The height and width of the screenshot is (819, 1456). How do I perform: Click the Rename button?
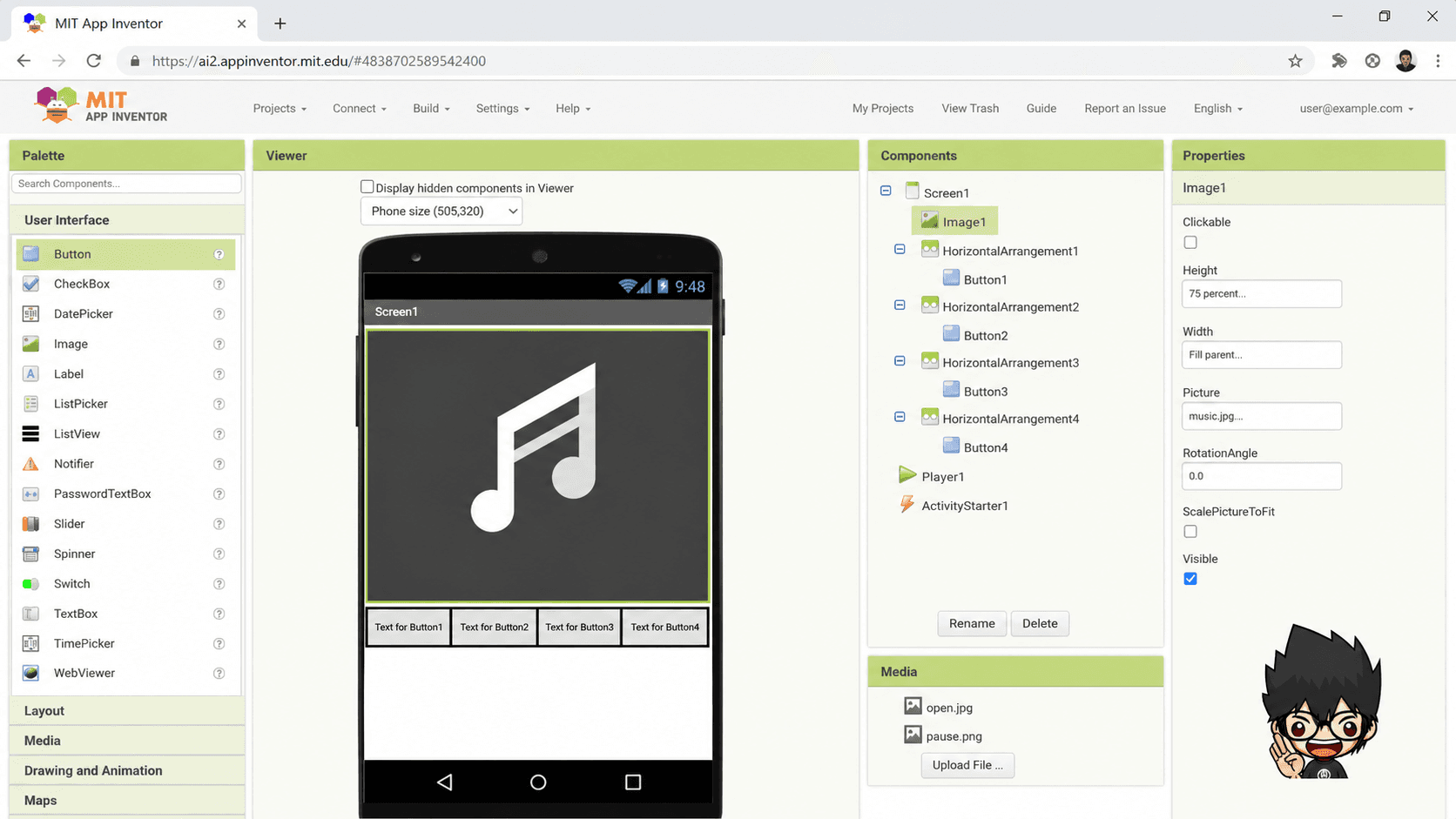[972, 623]
